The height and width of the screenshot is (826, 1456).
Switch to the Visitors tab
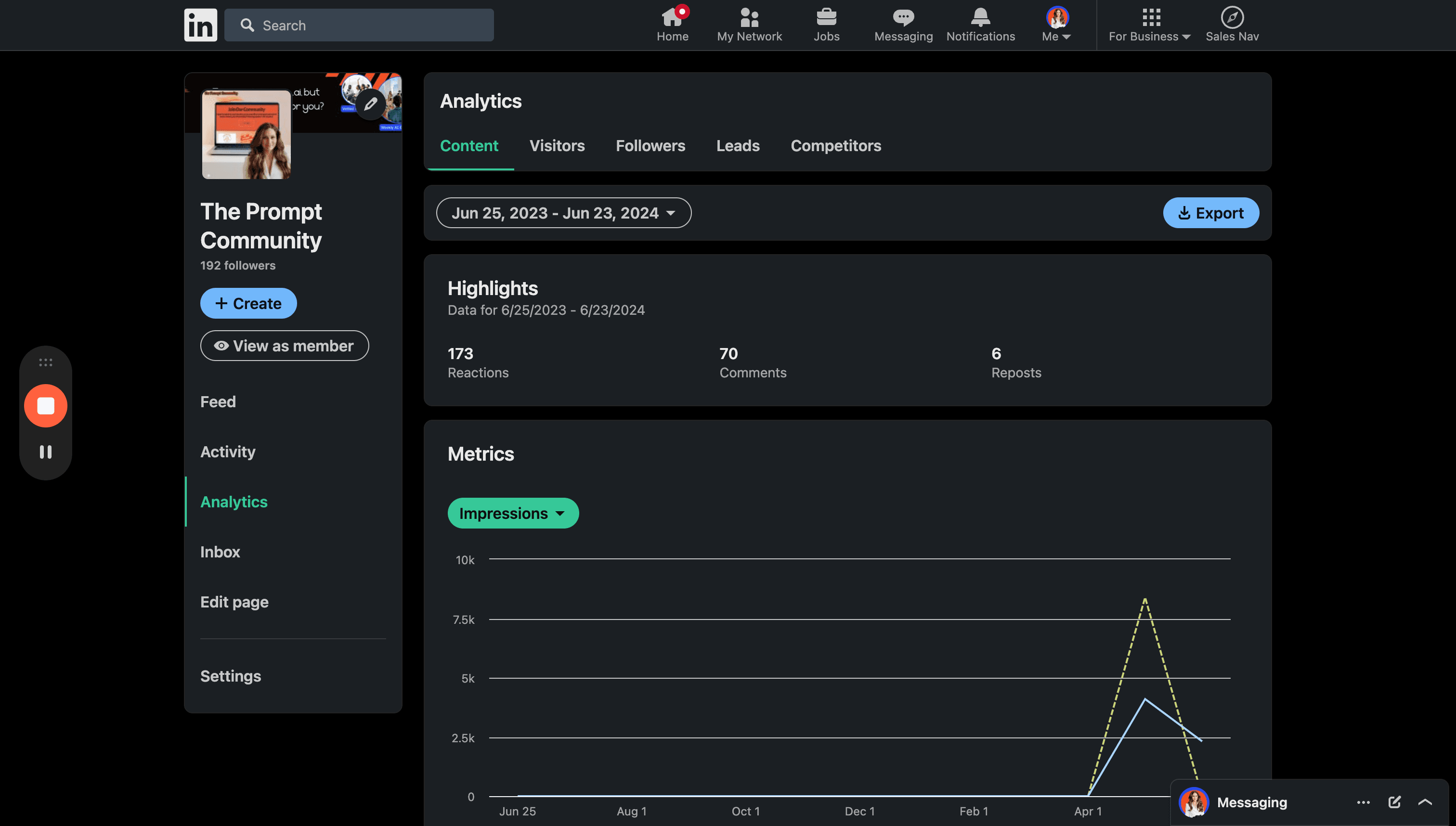tap(557, 146)
